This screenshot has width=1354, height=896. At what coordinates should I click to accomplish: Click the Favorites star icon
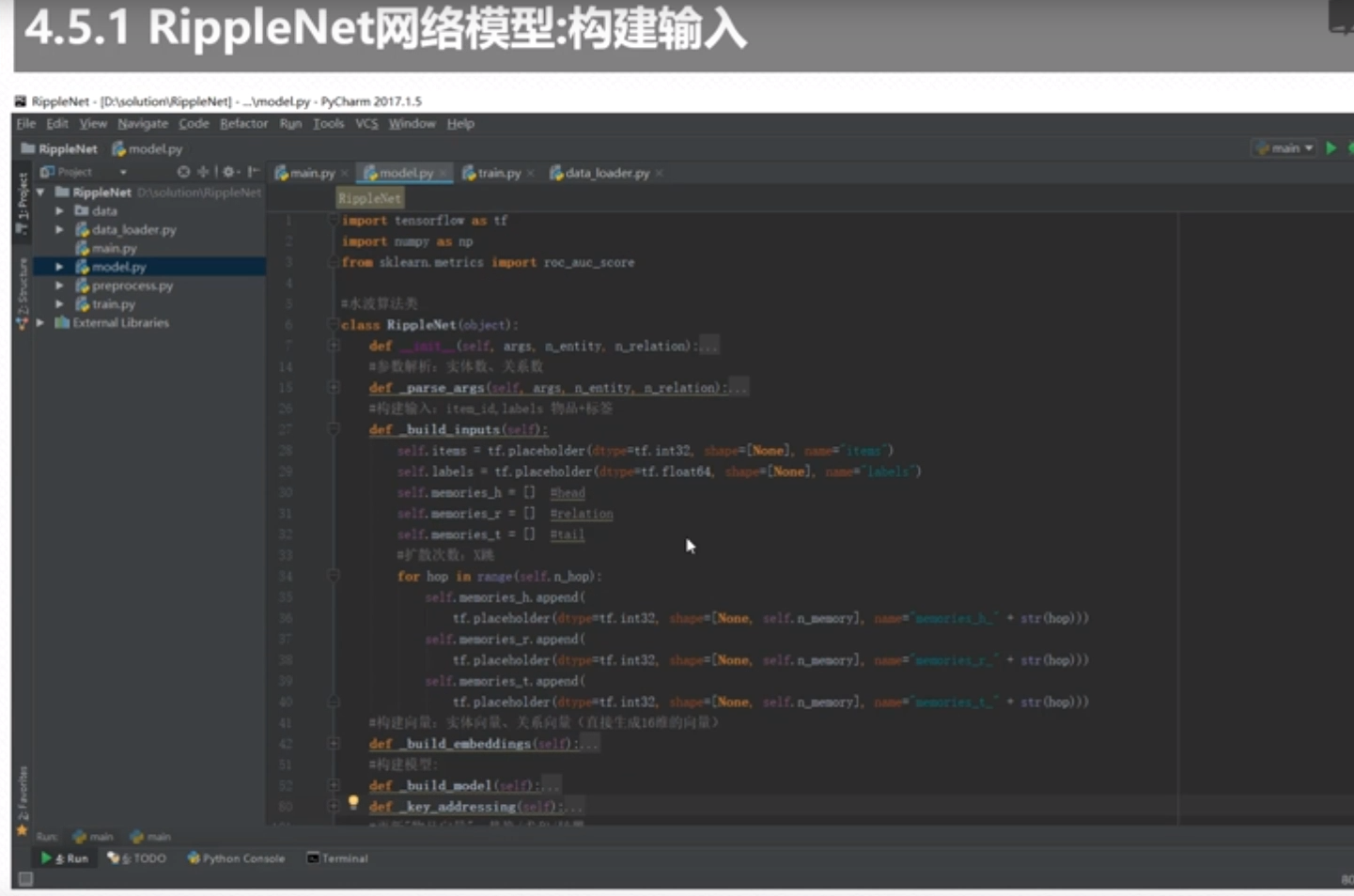[22, 830]
